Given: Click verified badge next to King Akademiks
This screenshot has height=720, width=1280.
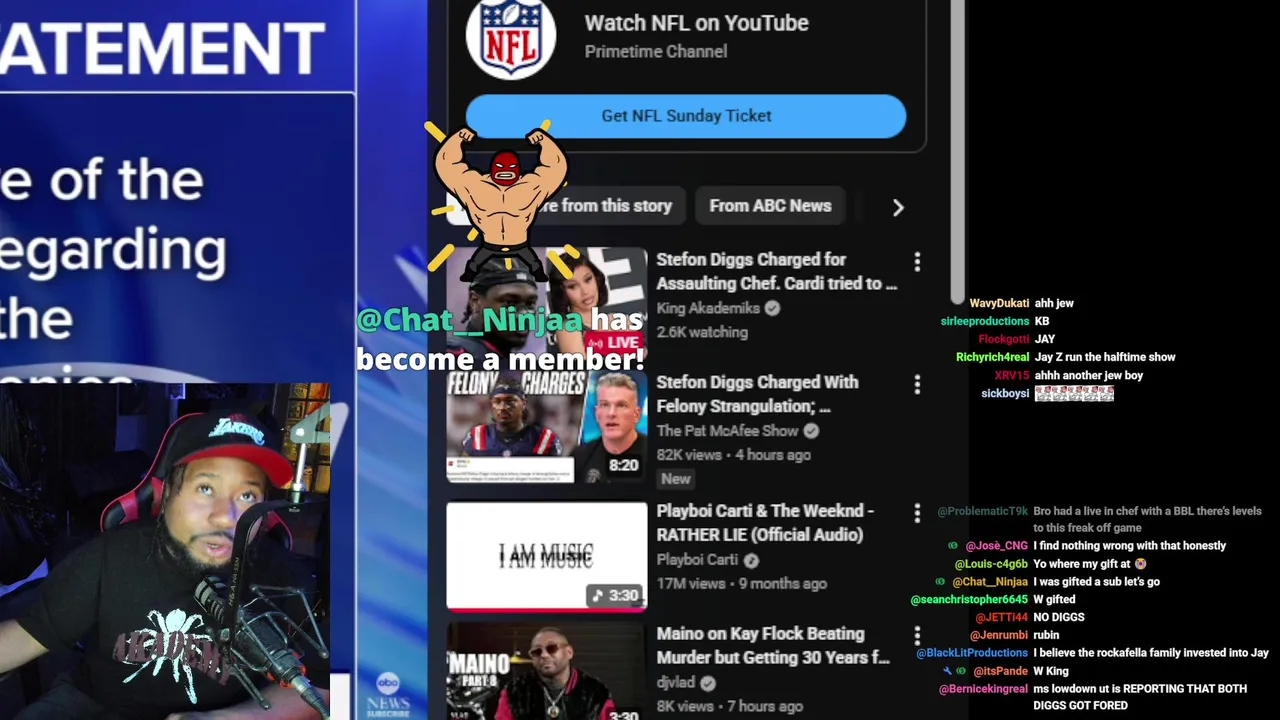Looking at the screenshot, I should coord(772,308).
